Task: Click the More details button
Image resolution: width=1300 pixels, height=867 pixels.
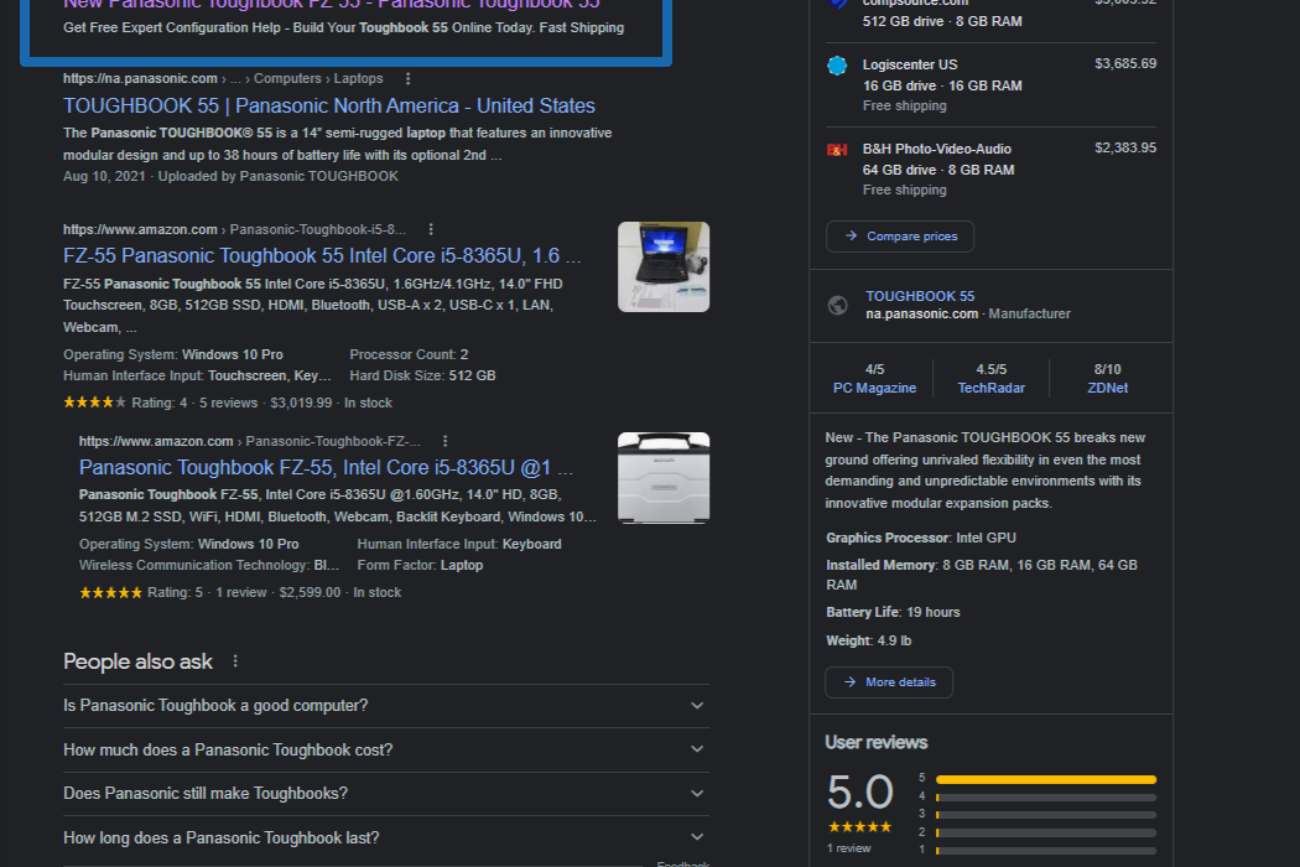Action: point(889,682)
